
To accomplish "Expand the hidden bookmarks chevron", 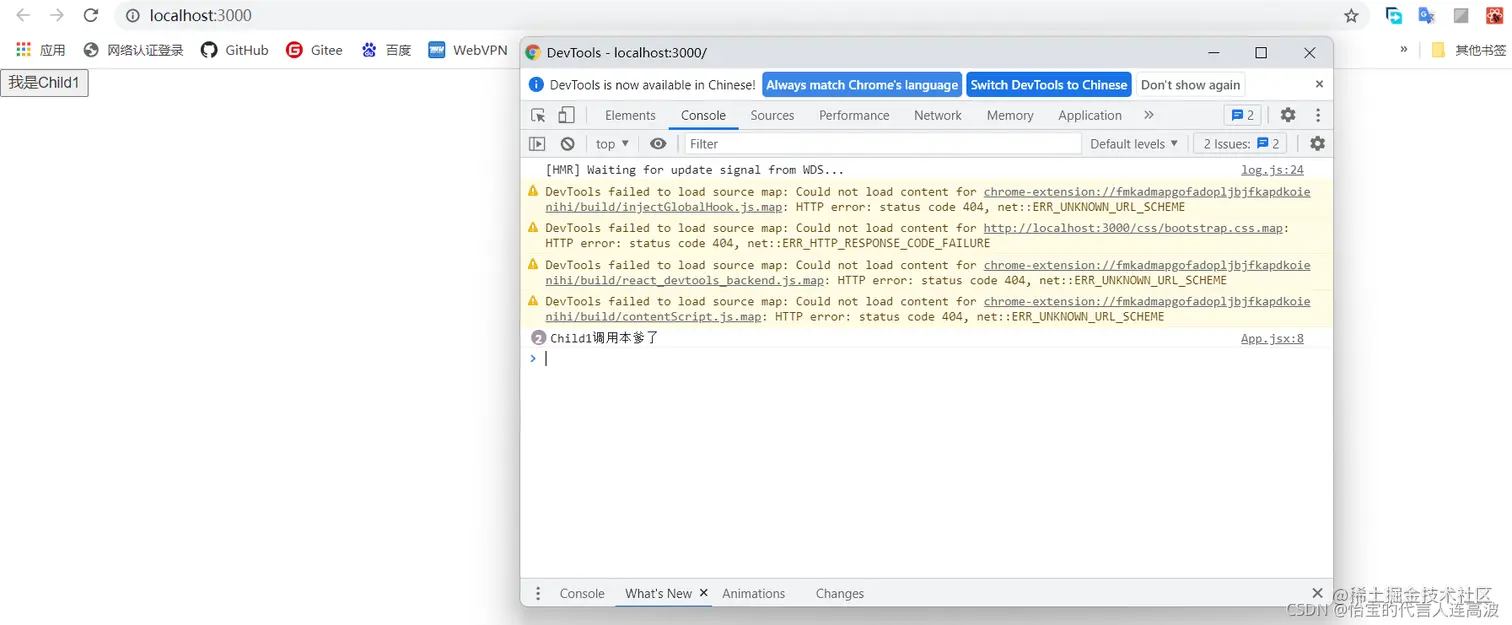I will 1403,49.
